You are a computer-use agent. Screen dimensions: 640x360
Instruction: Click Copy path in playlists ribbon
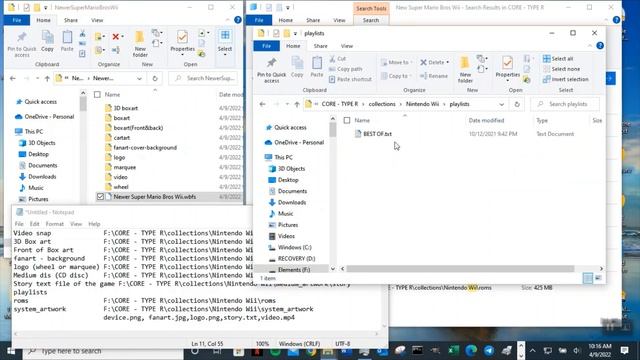[345, 69]
